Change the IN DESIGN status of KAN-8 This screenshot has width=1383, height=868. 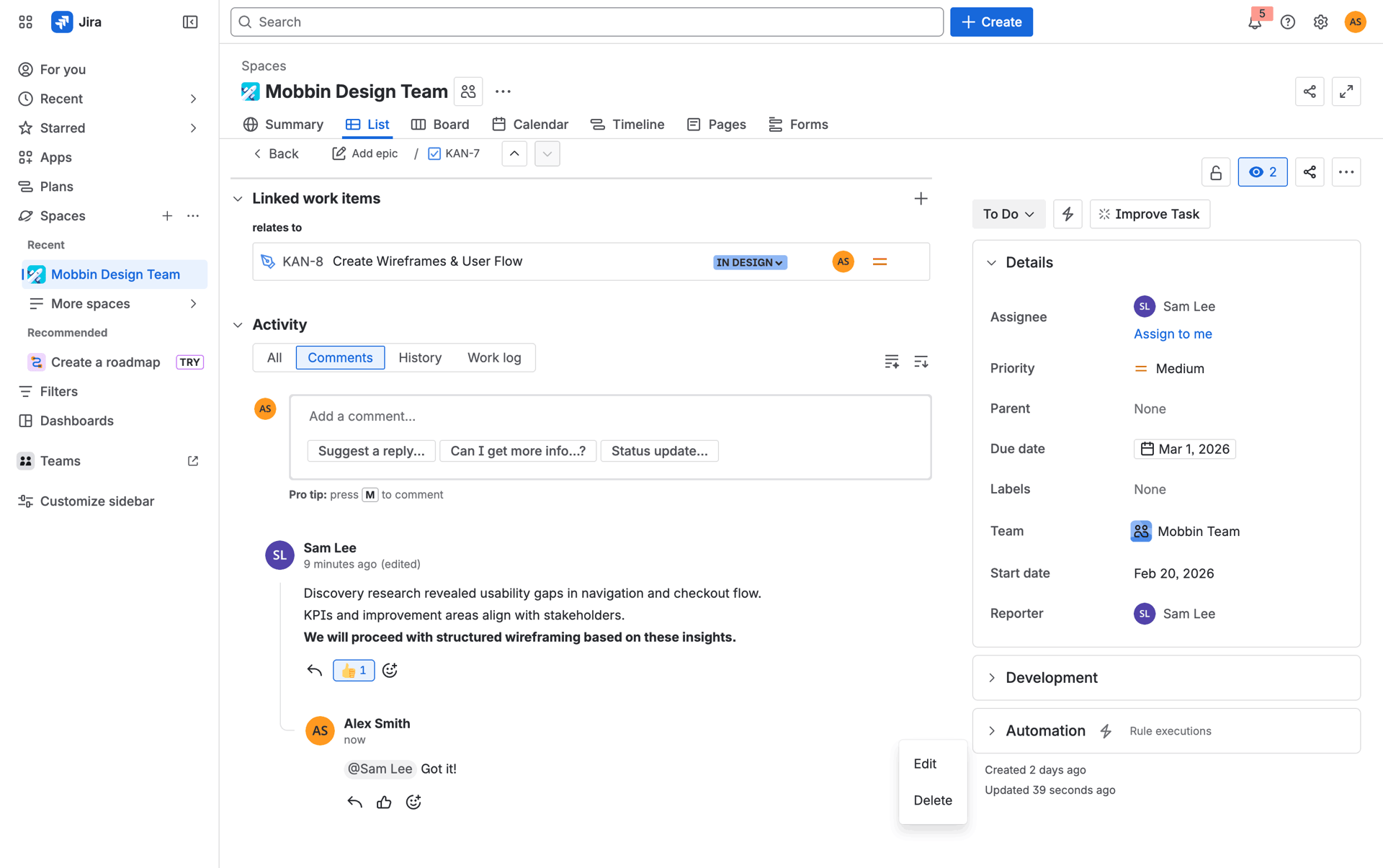[750, 262]
